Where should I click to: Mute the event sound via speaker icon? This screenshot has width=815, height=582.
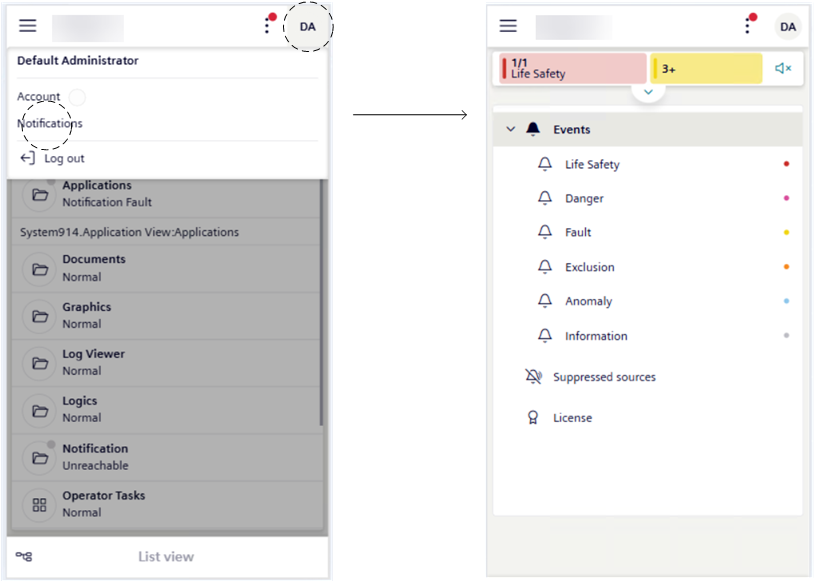pos(783,69)
